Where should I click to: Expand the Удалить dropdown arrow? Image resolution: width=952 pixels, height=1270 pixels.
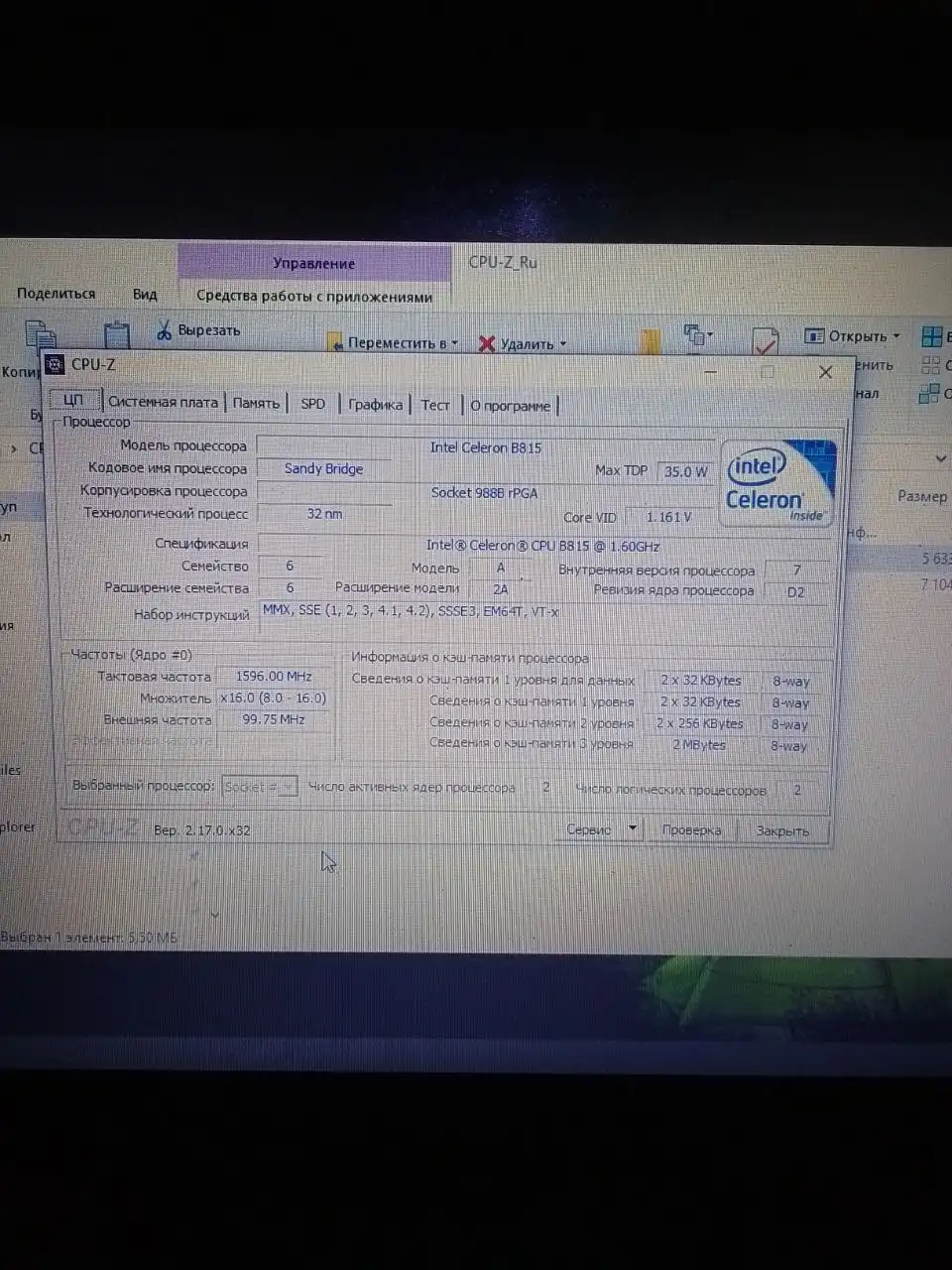[563, 344]
